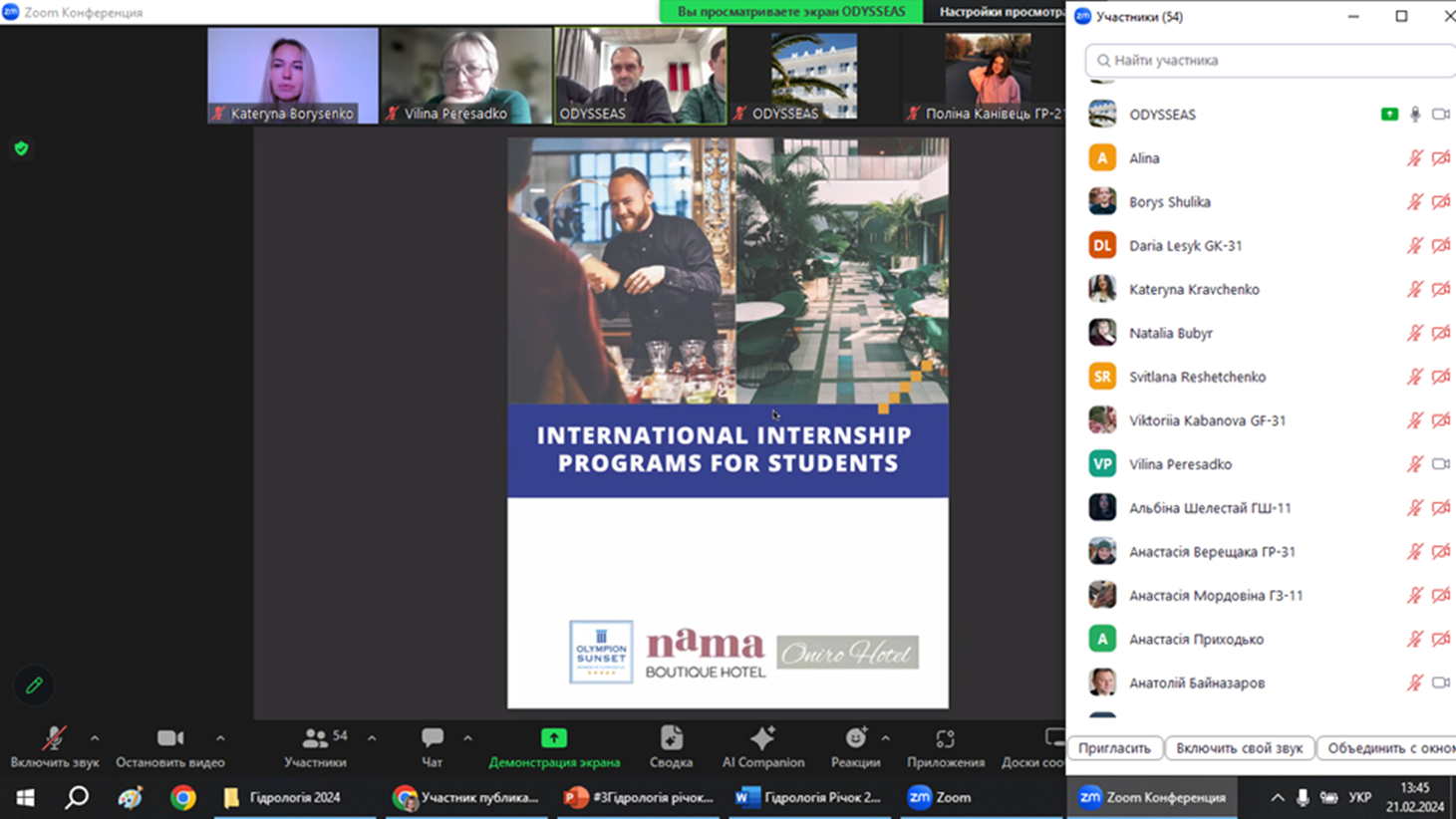Toggle the microphone unmute button
The height and width of the screenshot is (819, 1456).
(54, 738)
